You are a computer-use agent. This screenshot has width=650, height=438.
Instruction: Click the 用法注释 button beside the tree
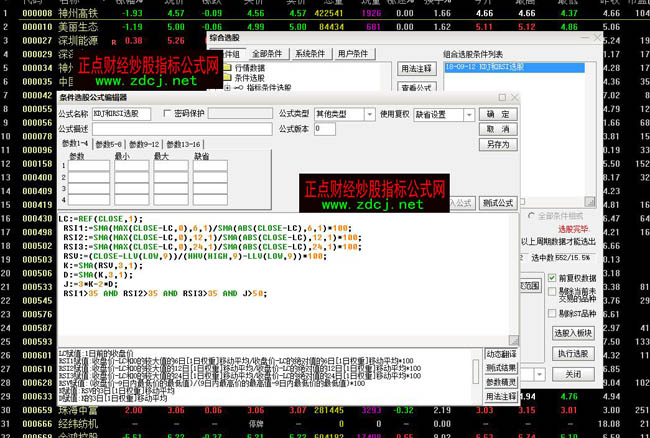(416, 69)
